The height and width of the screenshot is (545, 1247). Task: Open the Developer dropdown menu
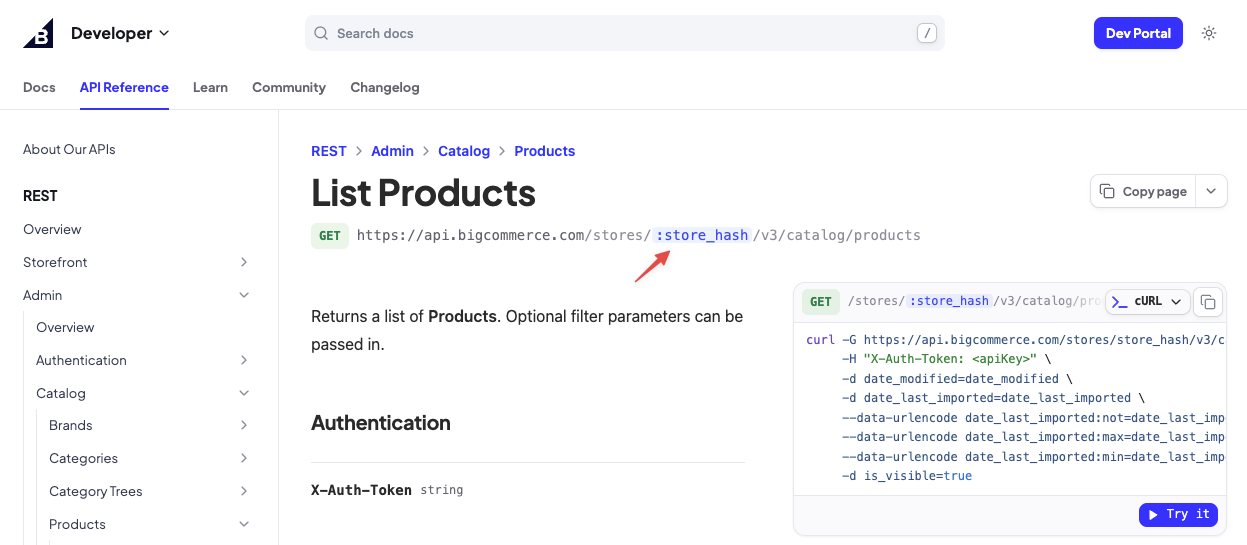click(x=120, y=33)
